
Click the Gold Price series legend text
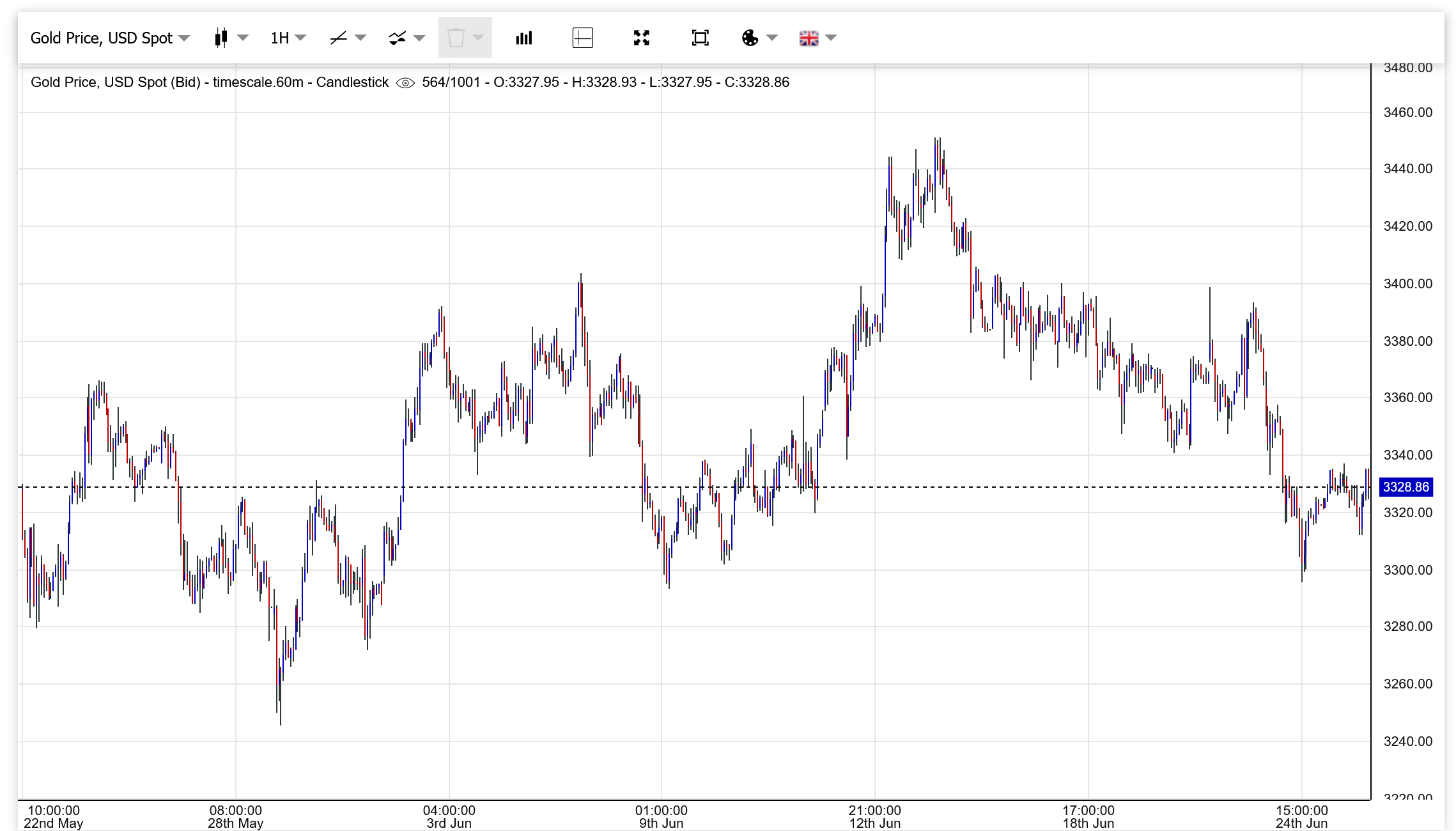(209, 82)
